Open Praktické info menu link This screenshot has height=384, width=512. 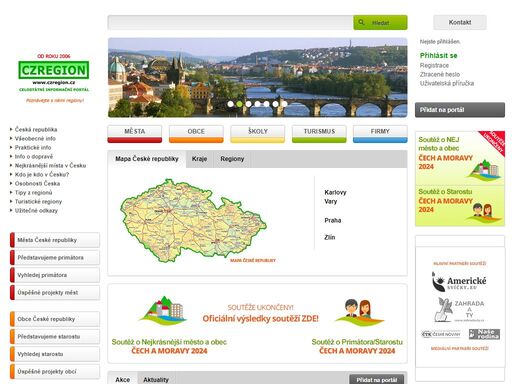pyautogui.click(x=33, y=147)
